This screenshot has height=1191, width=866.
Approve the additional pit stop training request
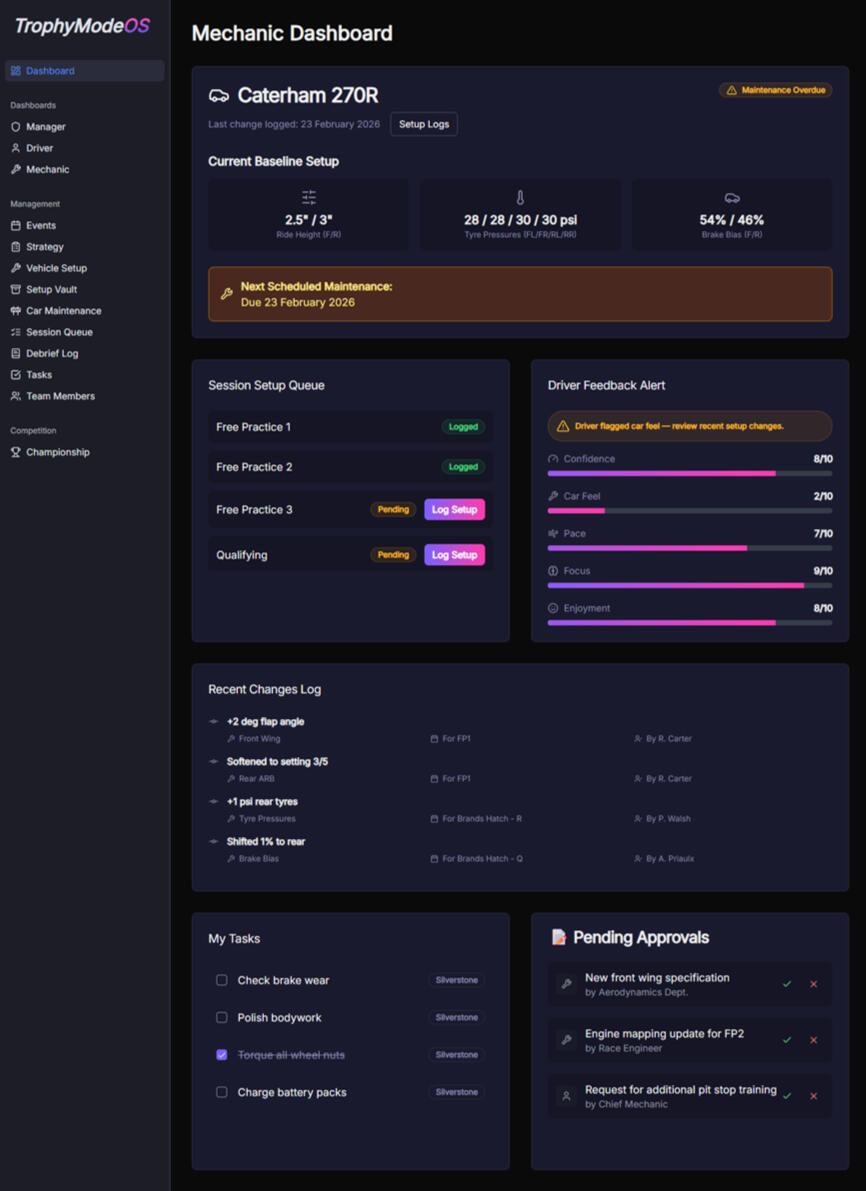click(787, 1096)
